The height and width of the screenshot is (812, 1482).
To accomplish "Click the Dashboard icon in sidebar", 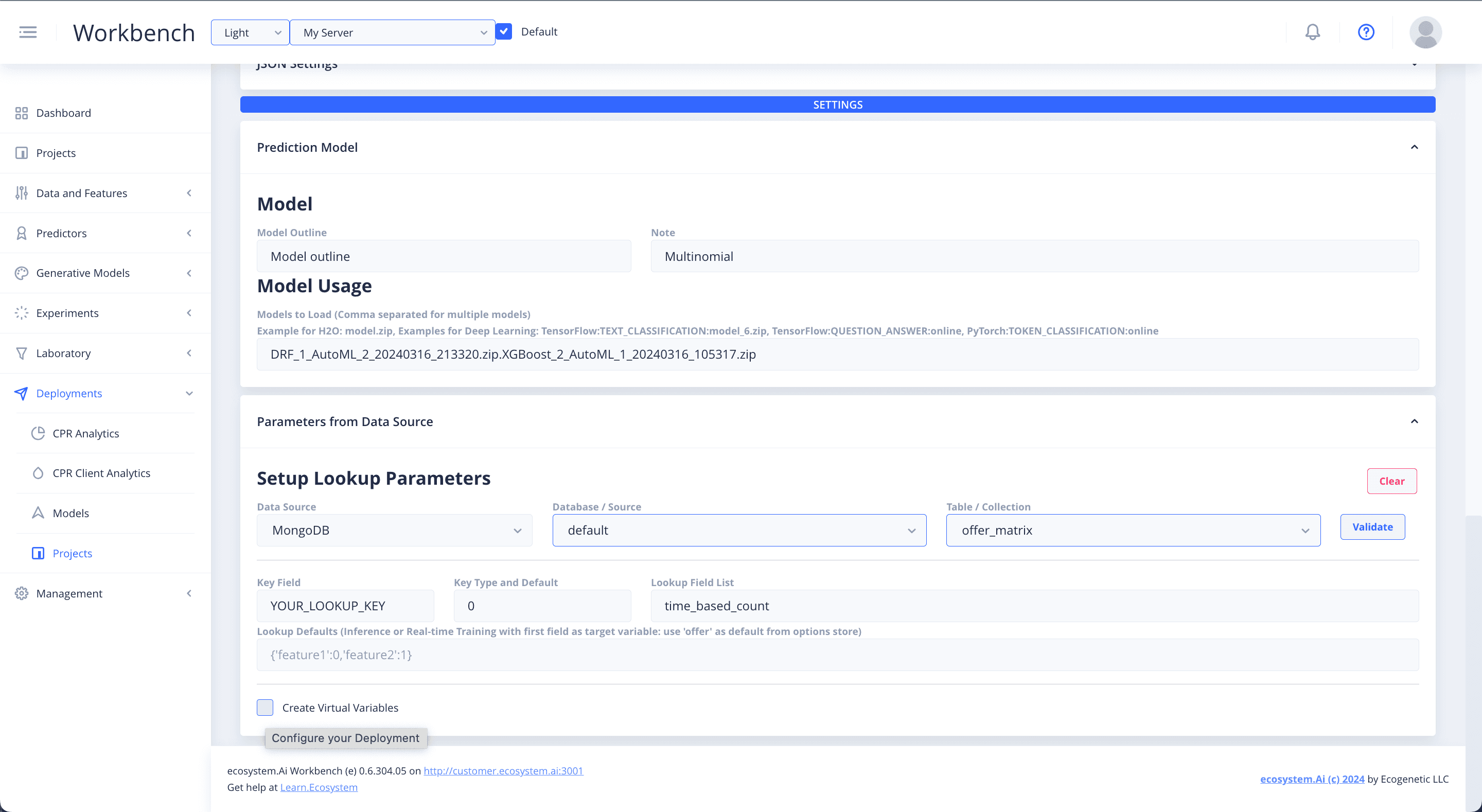I will coord(22,112).
